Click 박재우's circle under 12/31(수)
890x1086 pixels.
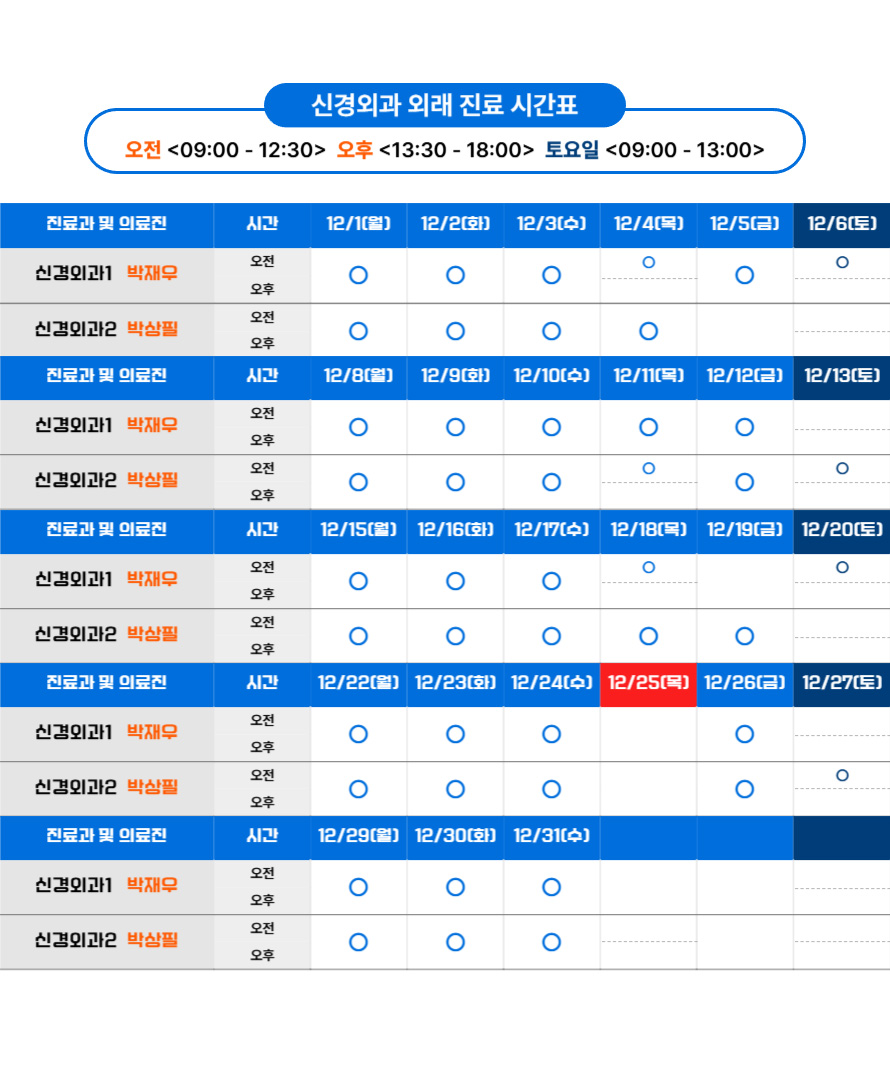(551, 887)
